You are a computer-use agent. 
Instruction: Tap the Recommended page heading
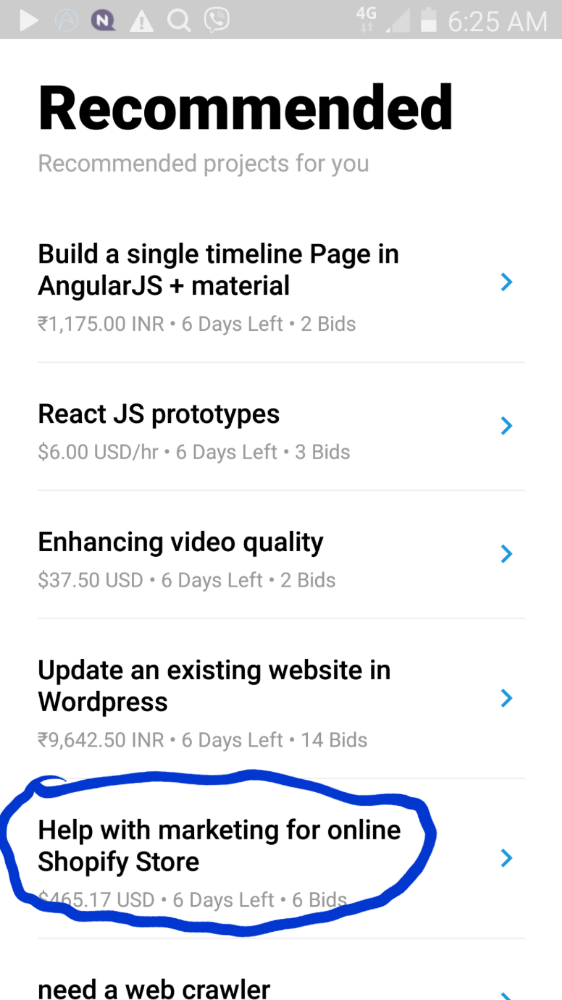(246, 107)
